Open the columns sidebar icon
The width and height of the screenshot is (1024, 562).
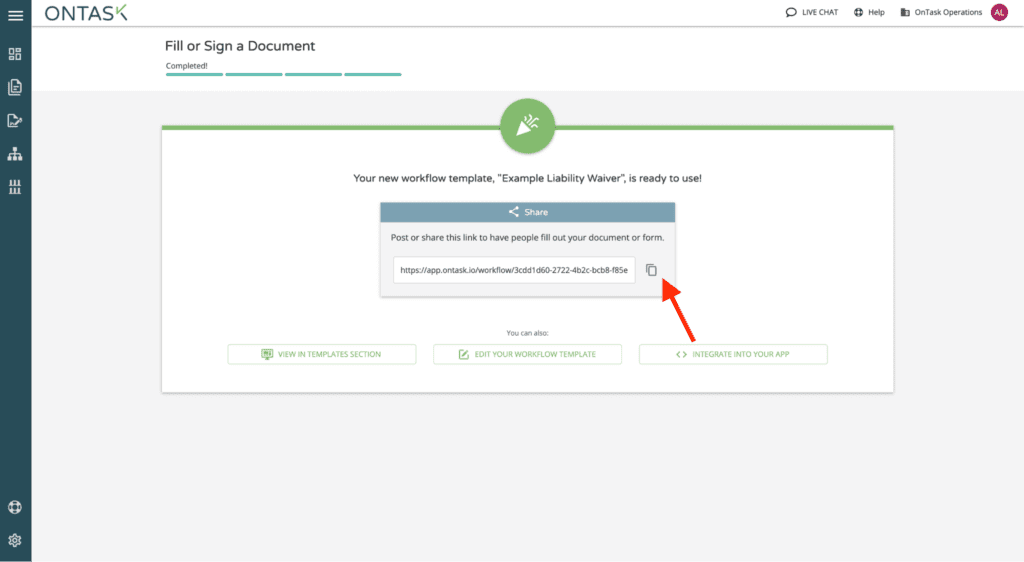click(x=15, y=187)
